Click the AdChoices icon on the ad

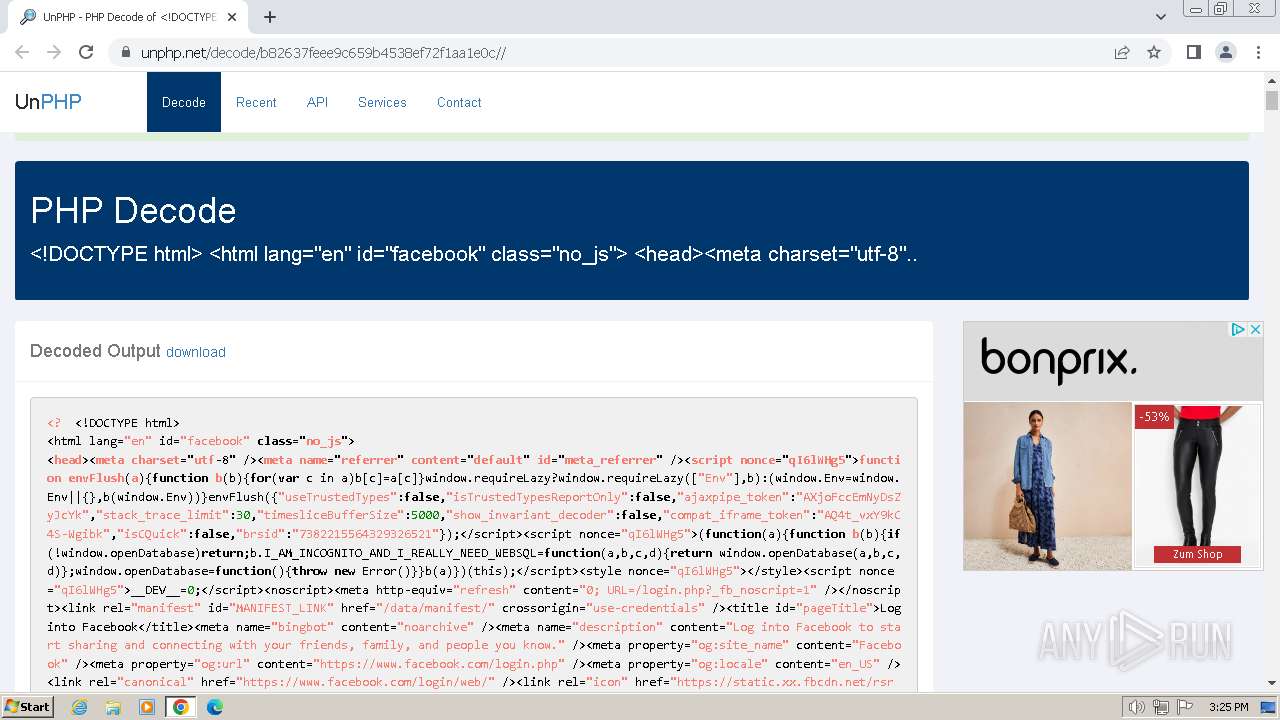click(1238, 329)
